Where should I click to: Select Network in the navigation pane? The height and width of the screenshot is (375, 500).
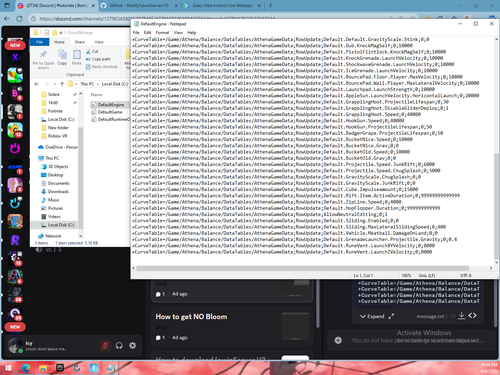(x=53, y=236)
